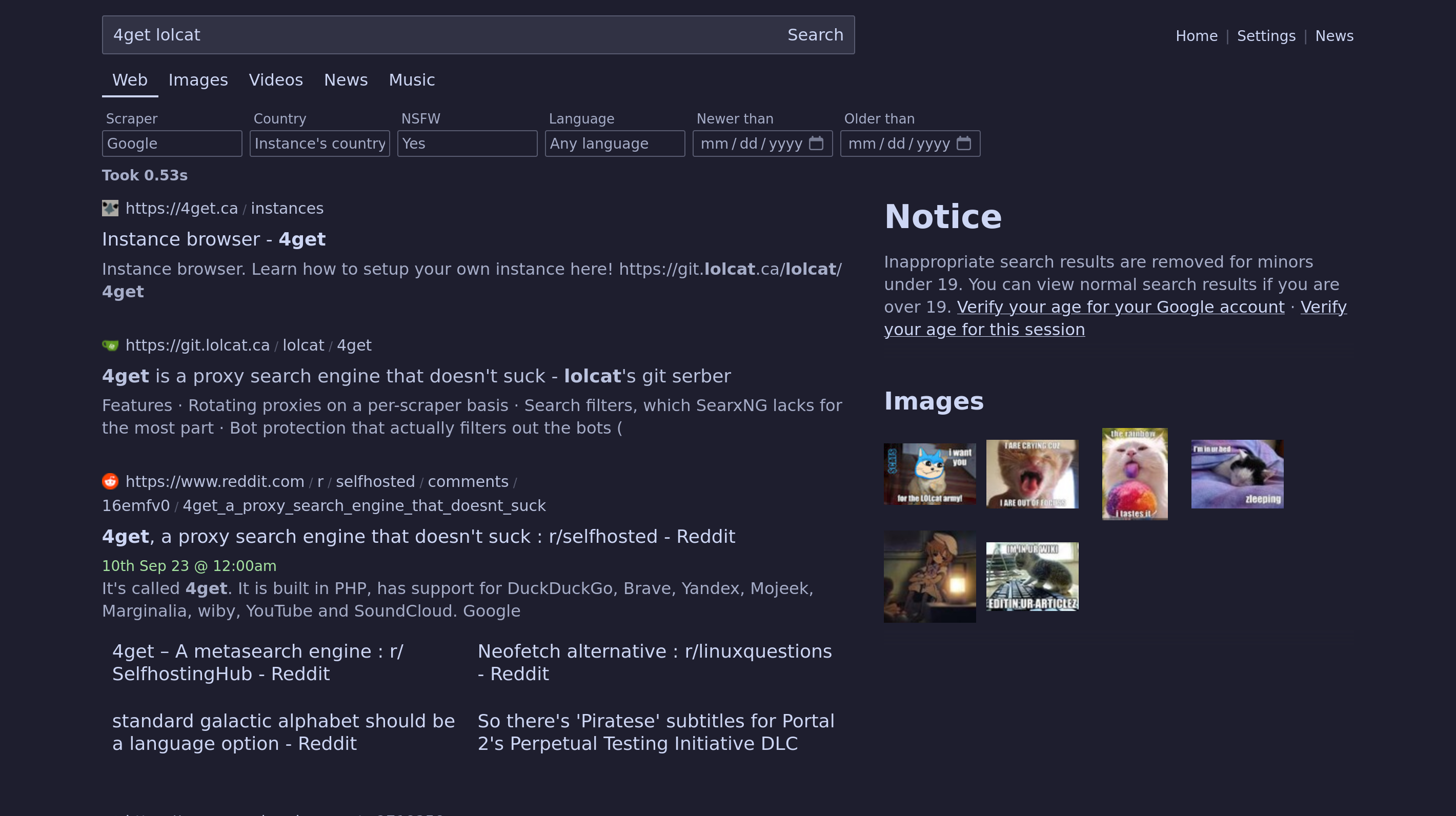1456x816 pixels.
Task: Open the EDITIN UR ARTICLEZ cat thumbnail
Action: click(1032, 577)
